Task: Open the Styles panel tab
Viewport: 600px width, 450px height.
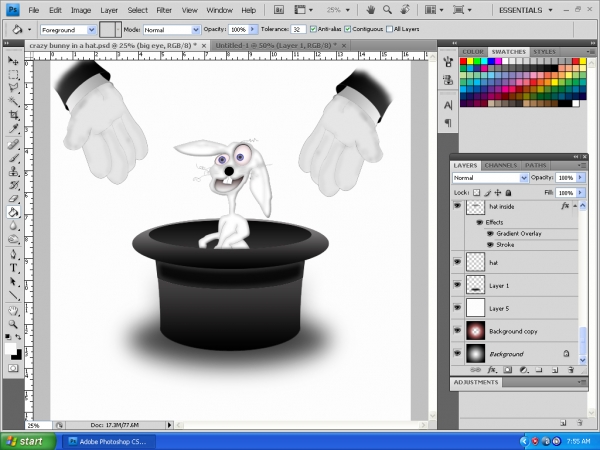Action: coord(544,52)
